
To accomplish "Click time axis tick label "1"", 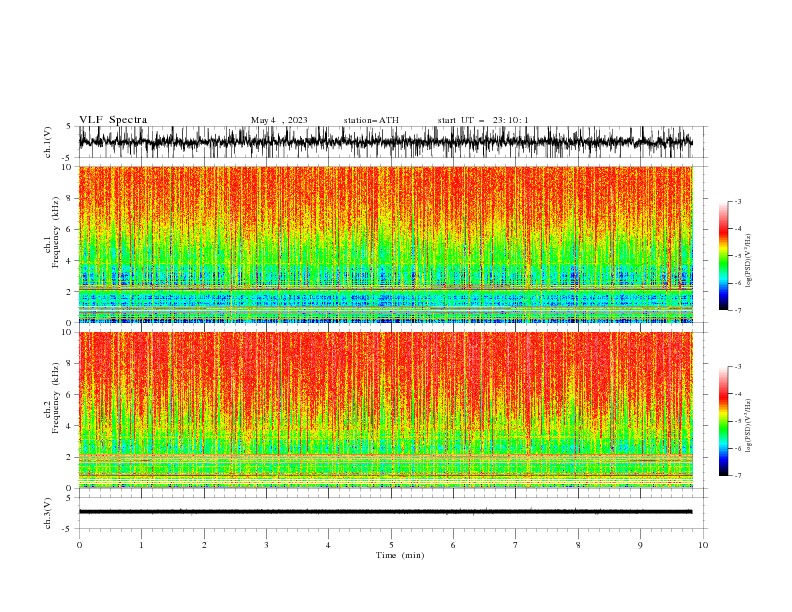I will 141,545.
